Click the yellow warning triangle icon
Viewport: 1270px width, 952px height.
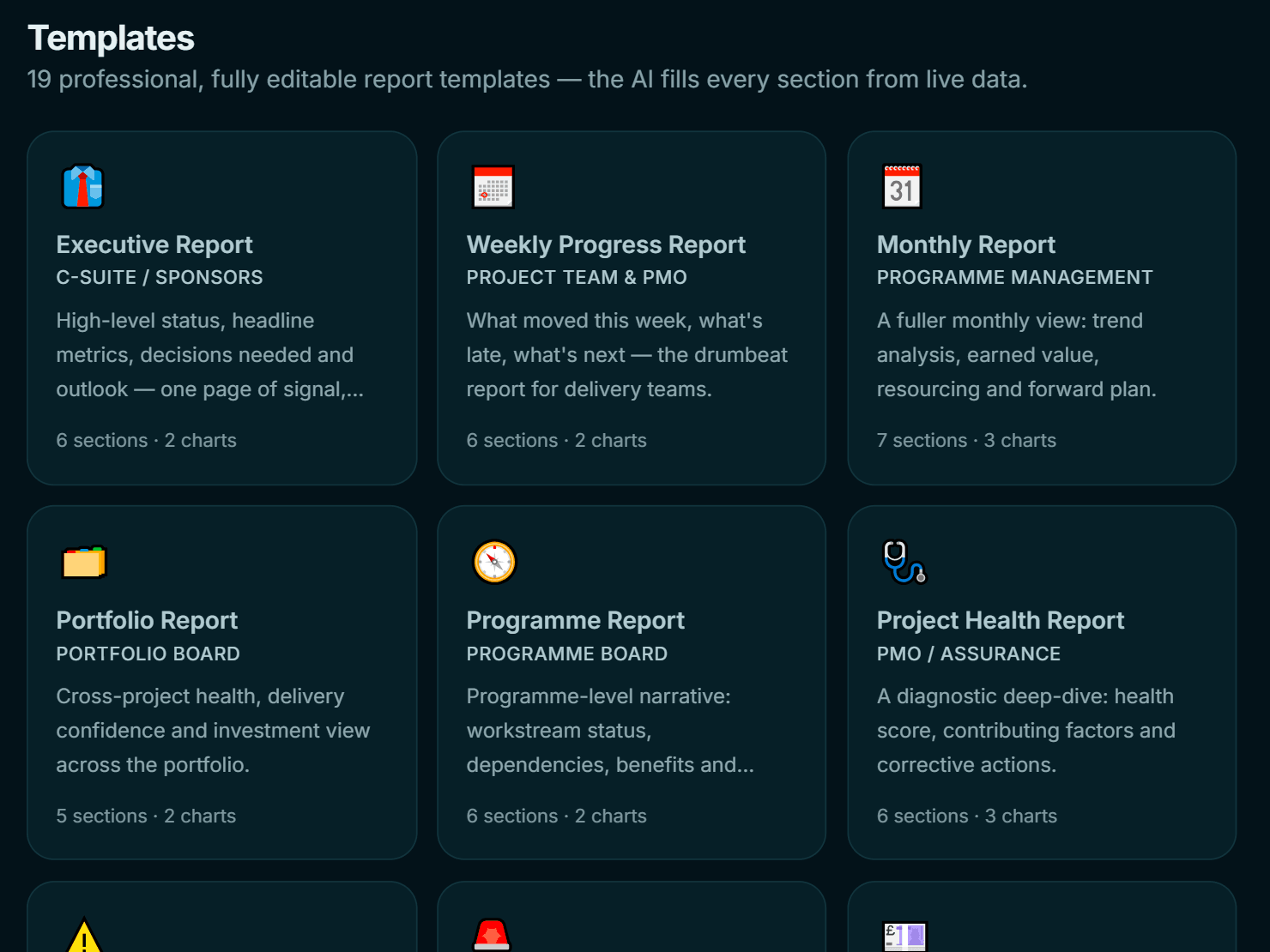(84, 935)
